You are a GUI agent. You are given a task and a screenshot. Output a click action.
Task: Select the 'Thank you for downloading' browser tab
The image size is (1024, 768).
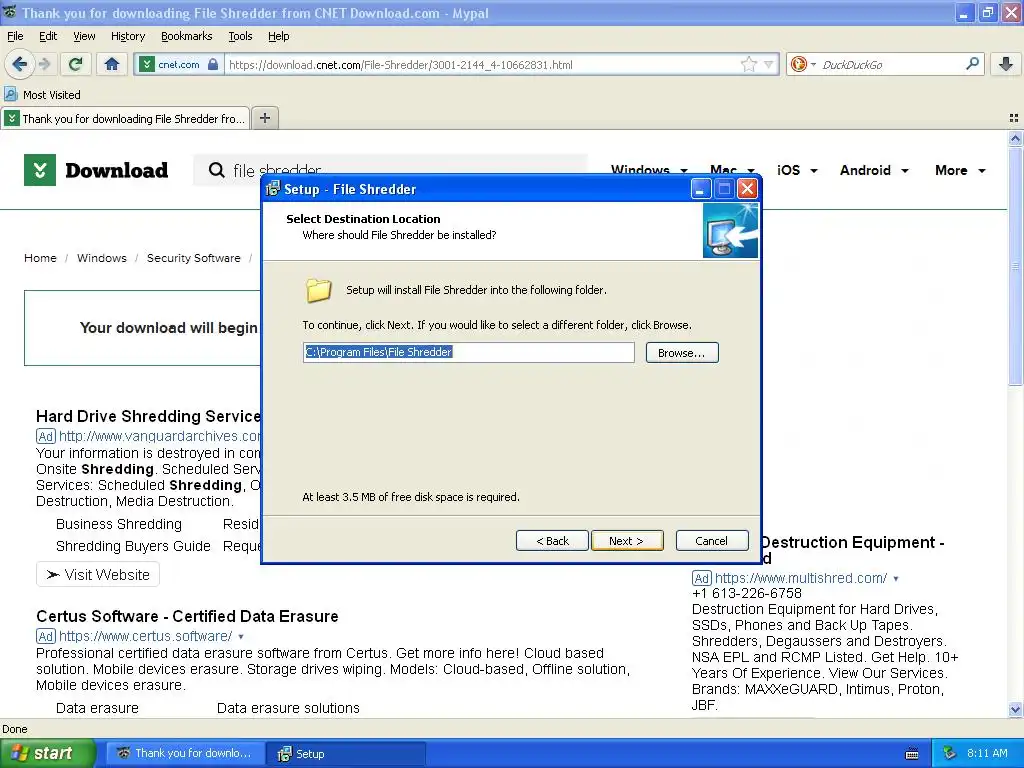point(125,118)
